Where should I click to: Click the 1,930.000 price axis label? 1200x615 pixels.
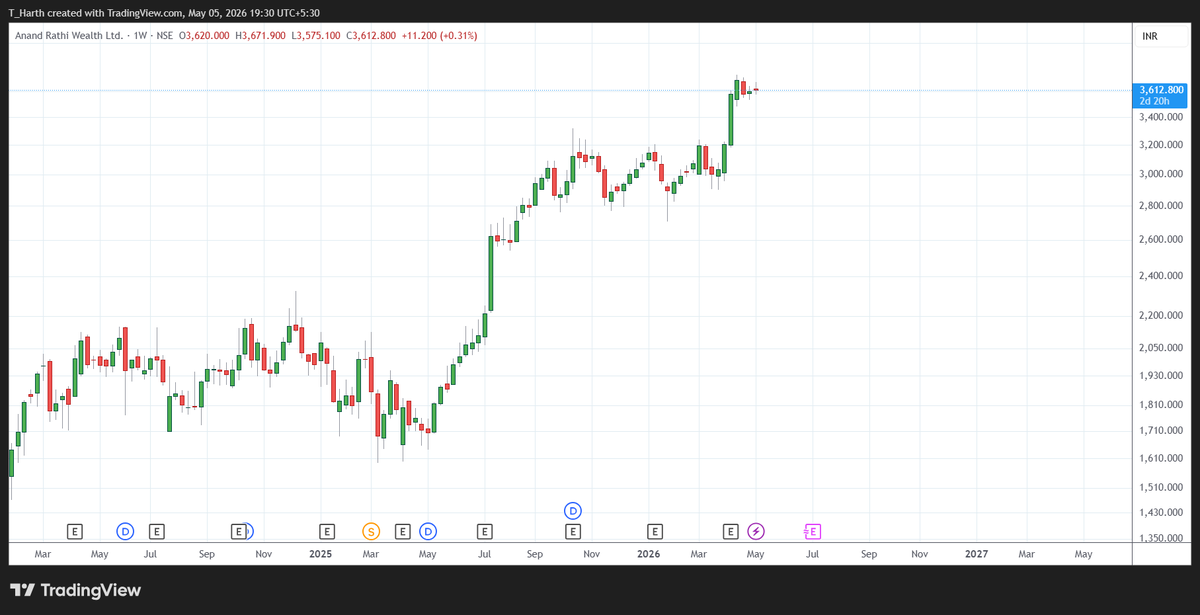coord(1161,375)
